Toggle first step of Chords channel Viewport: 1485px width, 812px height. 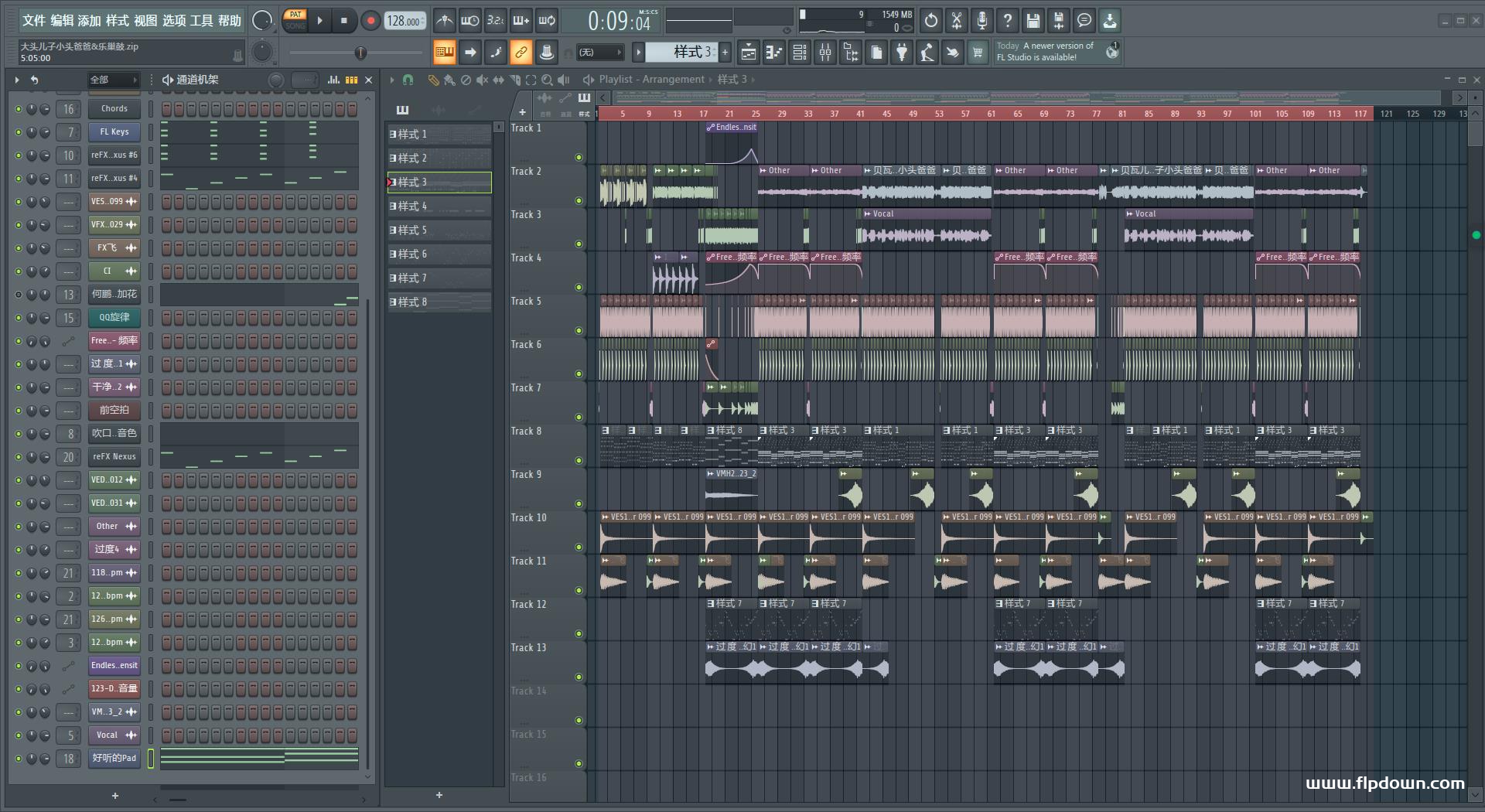tap(166, 109)
